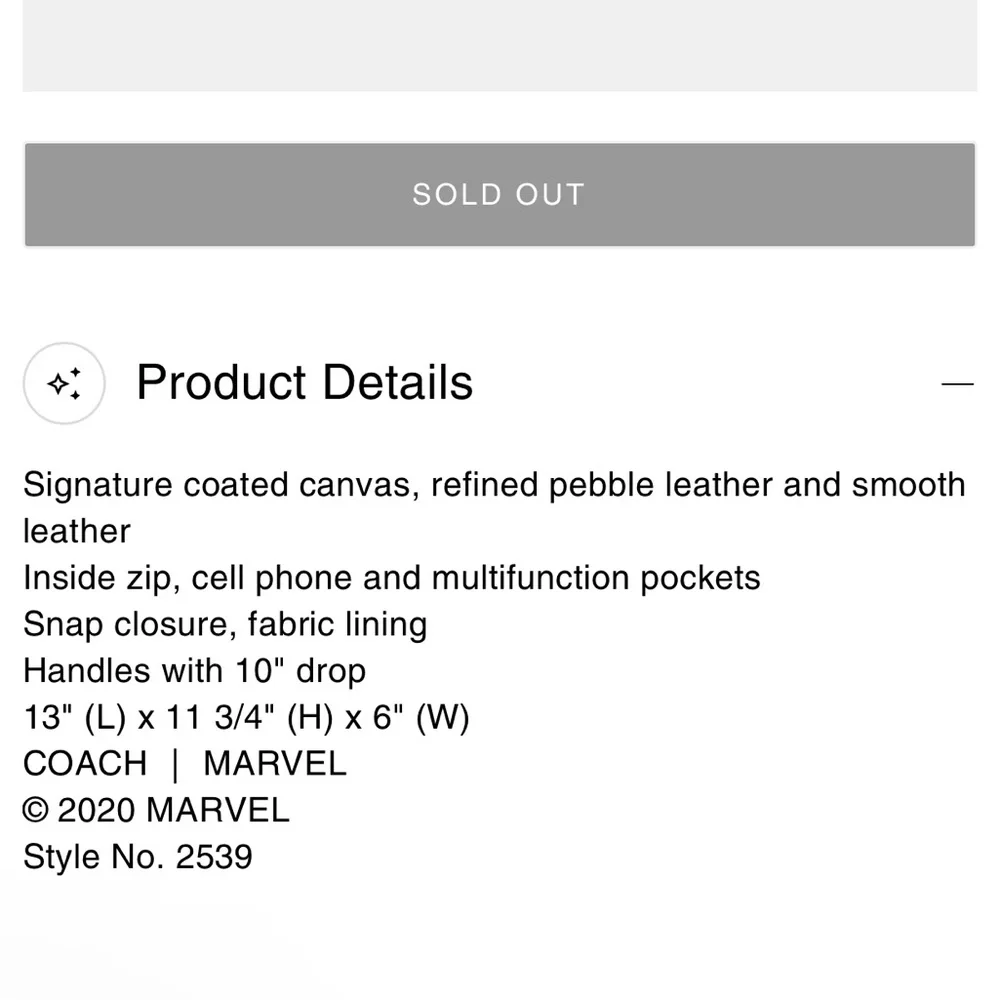The image size is (1000, 1000).
Task: Click the Product Details heading
Action: pos(304,383)
